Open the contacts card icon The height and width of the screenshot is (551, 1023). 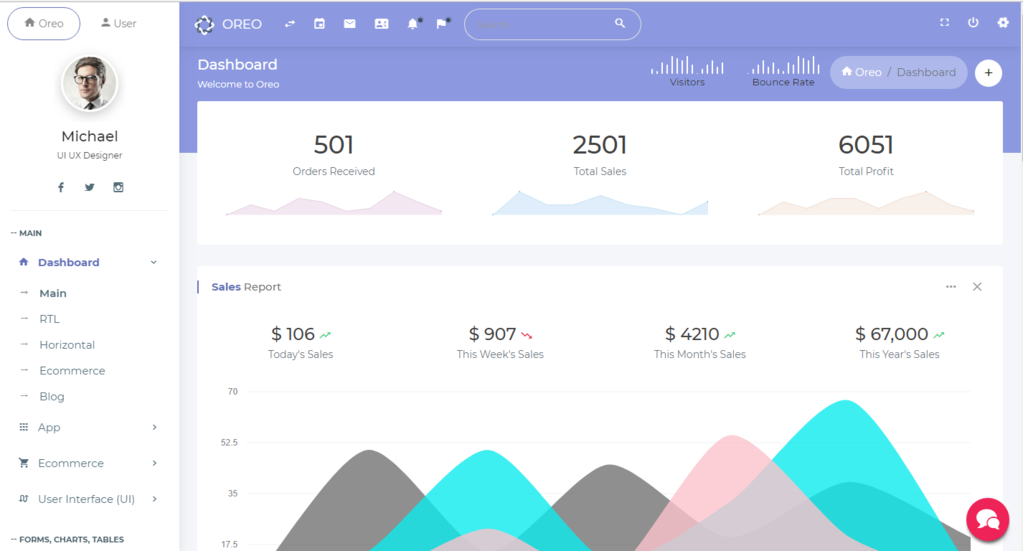coord(381,23)
